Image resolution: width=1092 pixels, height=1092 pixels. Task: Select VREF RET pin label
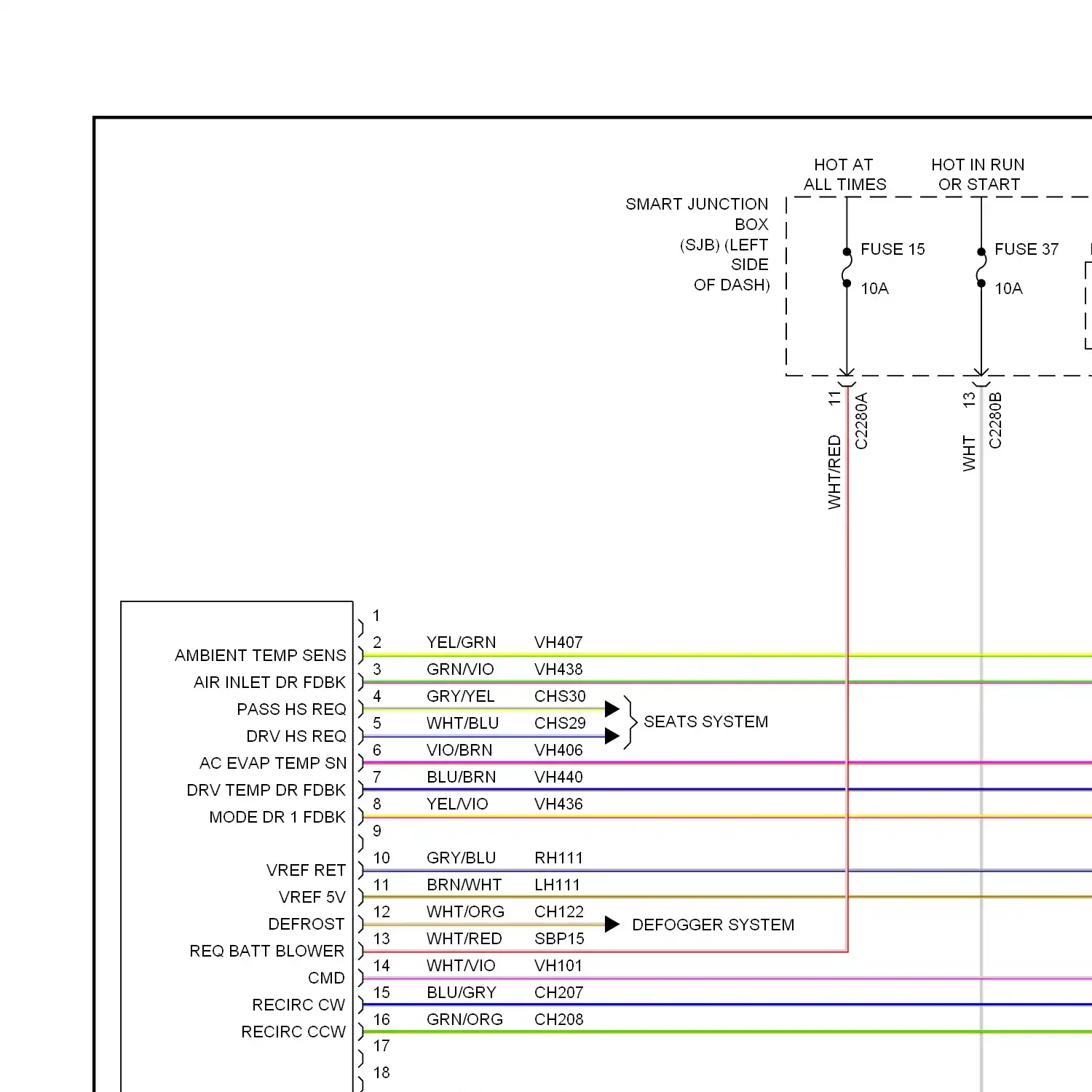[x=306, y=870]
